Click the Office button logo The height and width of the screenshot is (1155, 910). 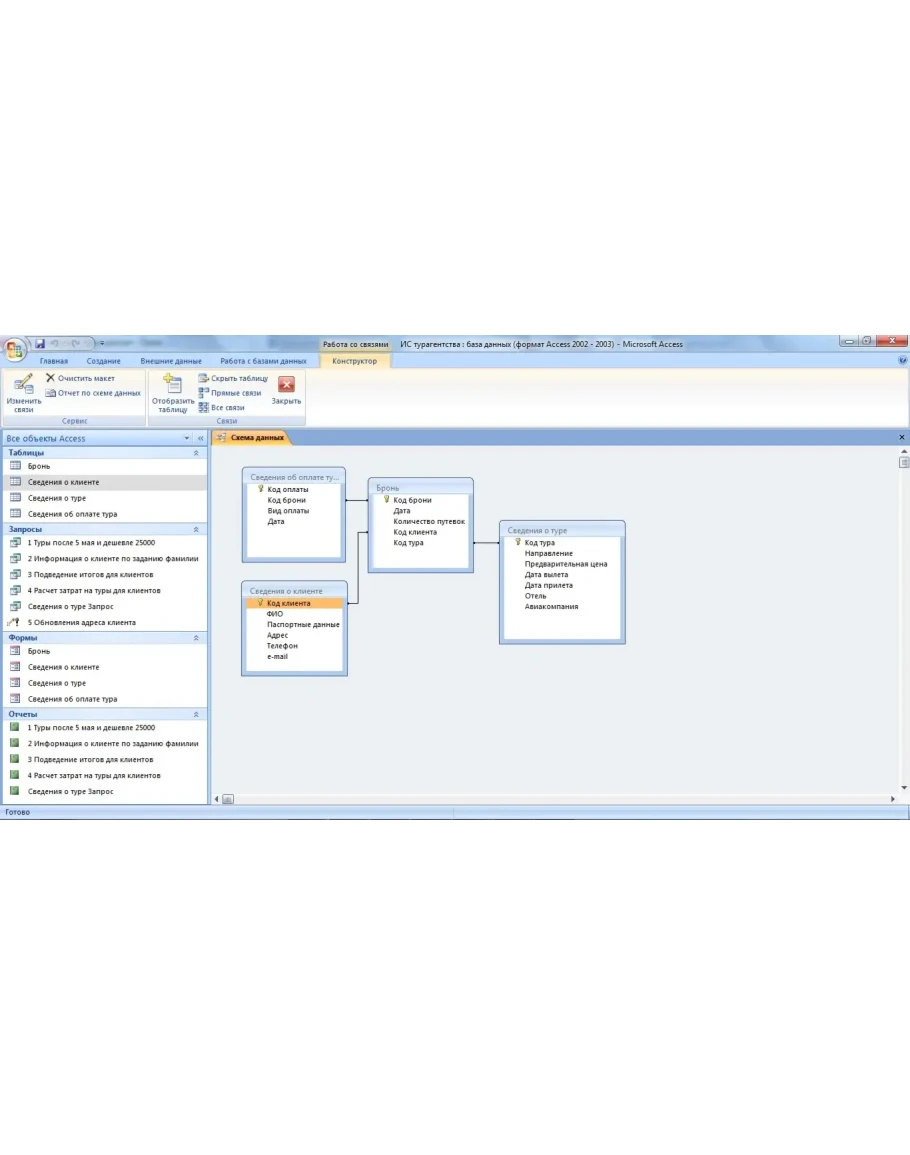tap(14, 349)
